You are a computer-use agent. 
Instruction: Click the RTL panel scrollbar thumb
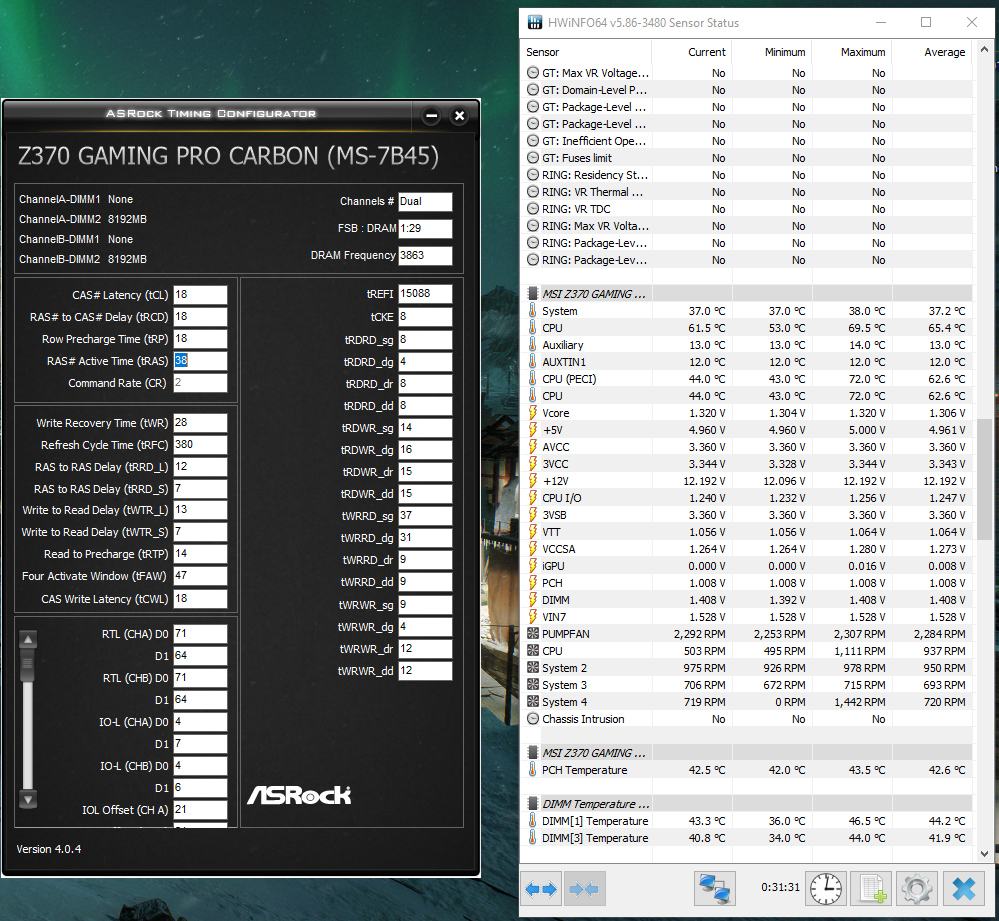click(x=28, y=666)
